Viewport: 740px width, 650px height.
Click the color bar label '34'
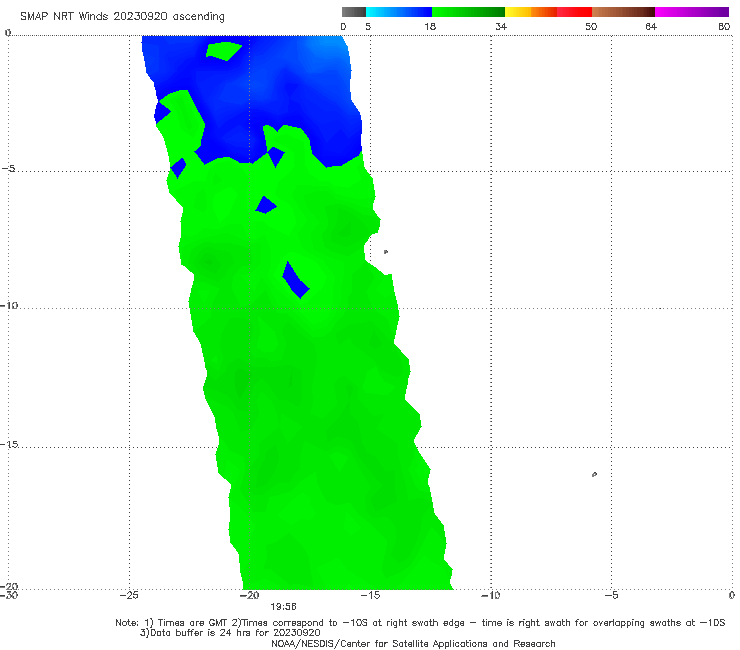click(501, 27)
